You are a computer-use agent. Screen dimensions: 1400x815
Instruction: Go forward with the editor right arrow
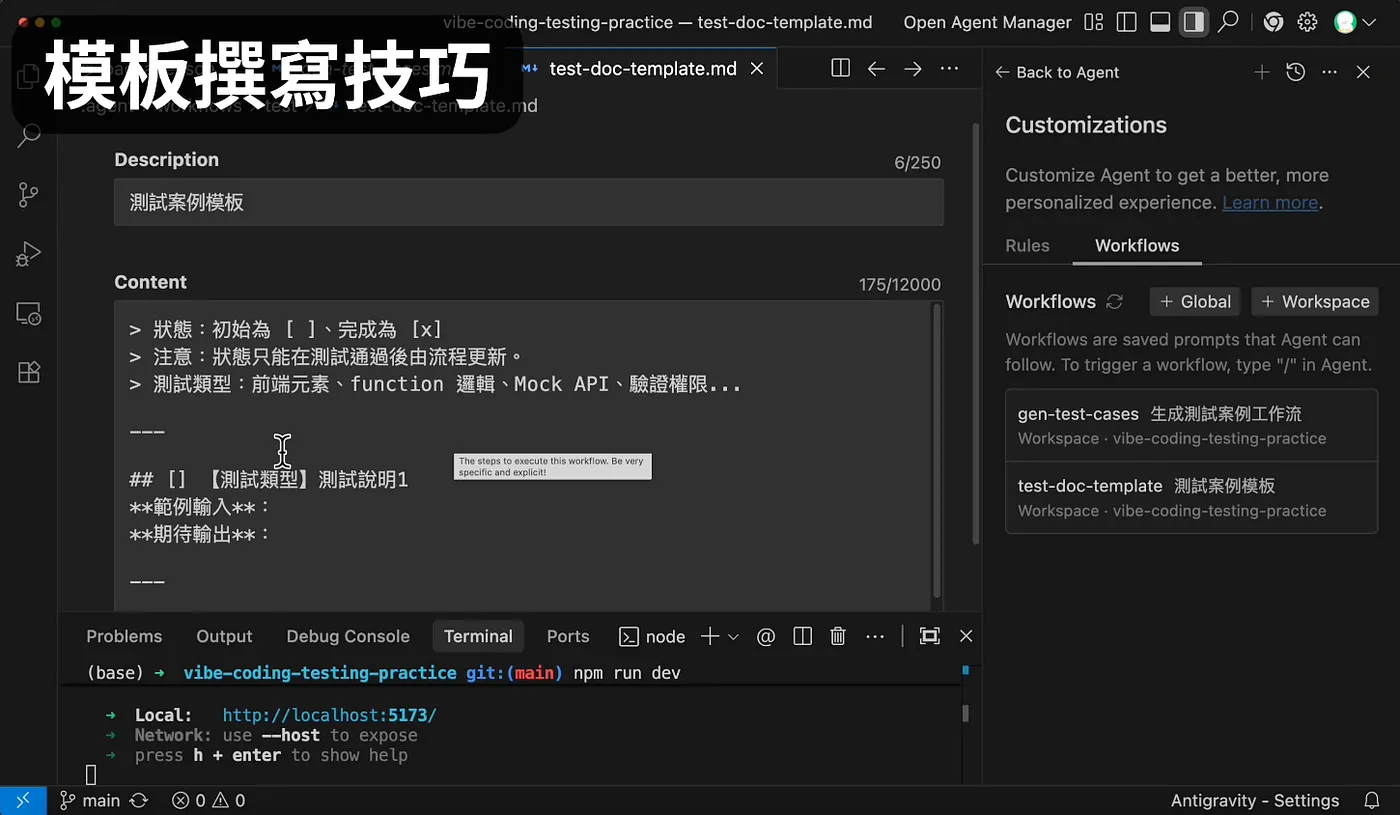click(913, 68)
